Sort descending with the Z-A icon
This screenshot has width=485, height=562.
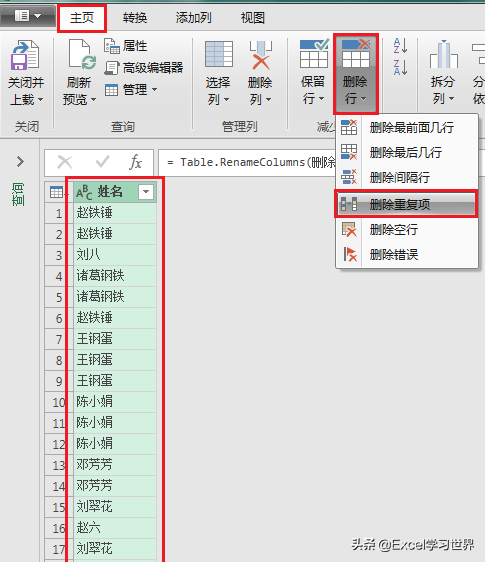point(400,67)
